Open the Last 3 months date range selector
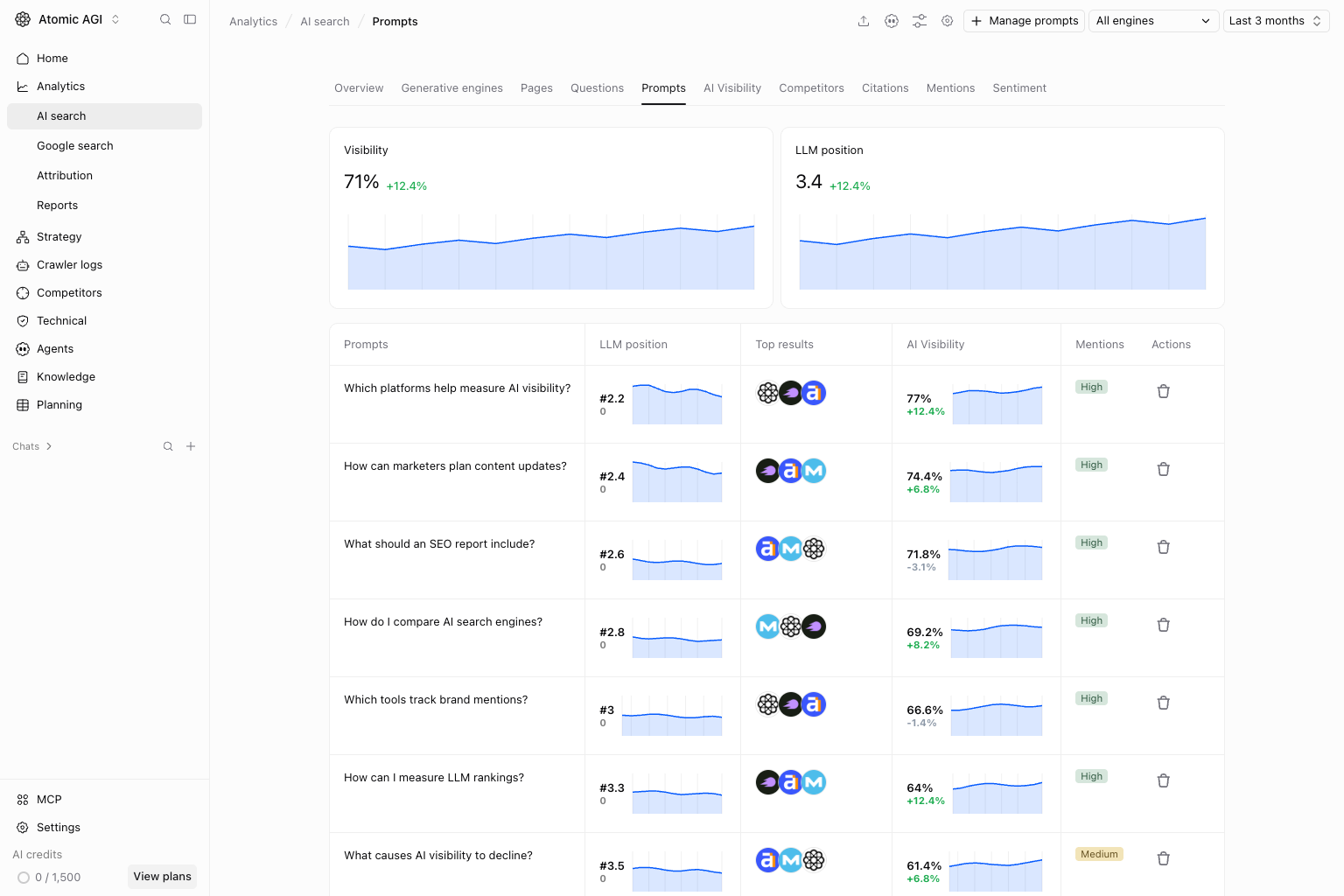 click(x=1276, y=21)
